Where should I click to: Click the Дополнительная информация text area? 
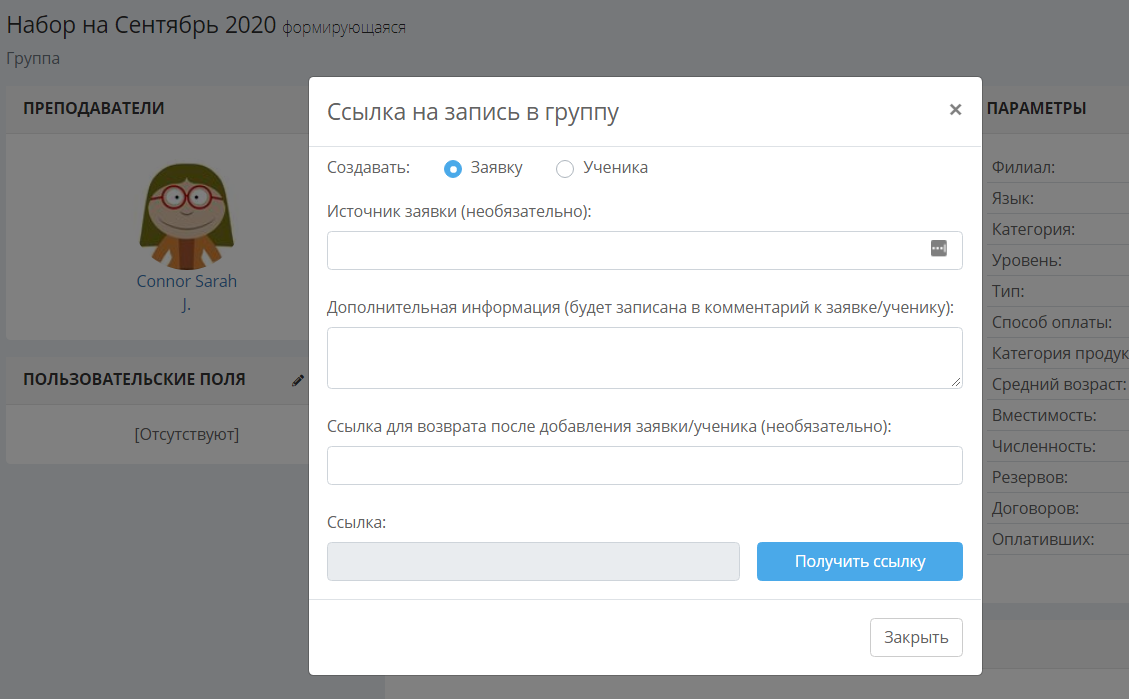tap(644, 358)
